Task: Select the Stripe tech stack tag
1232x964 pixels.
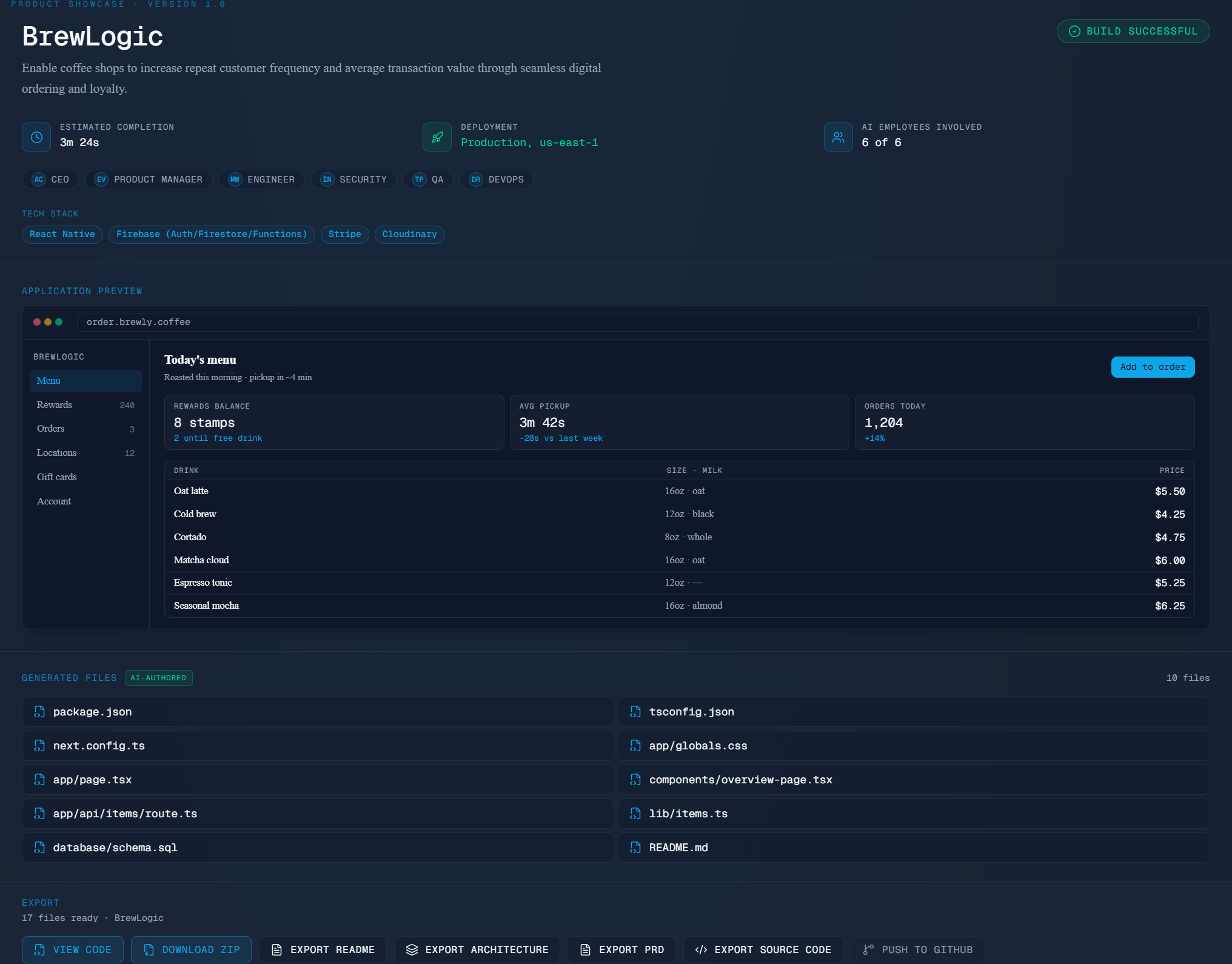Action: 345,235
